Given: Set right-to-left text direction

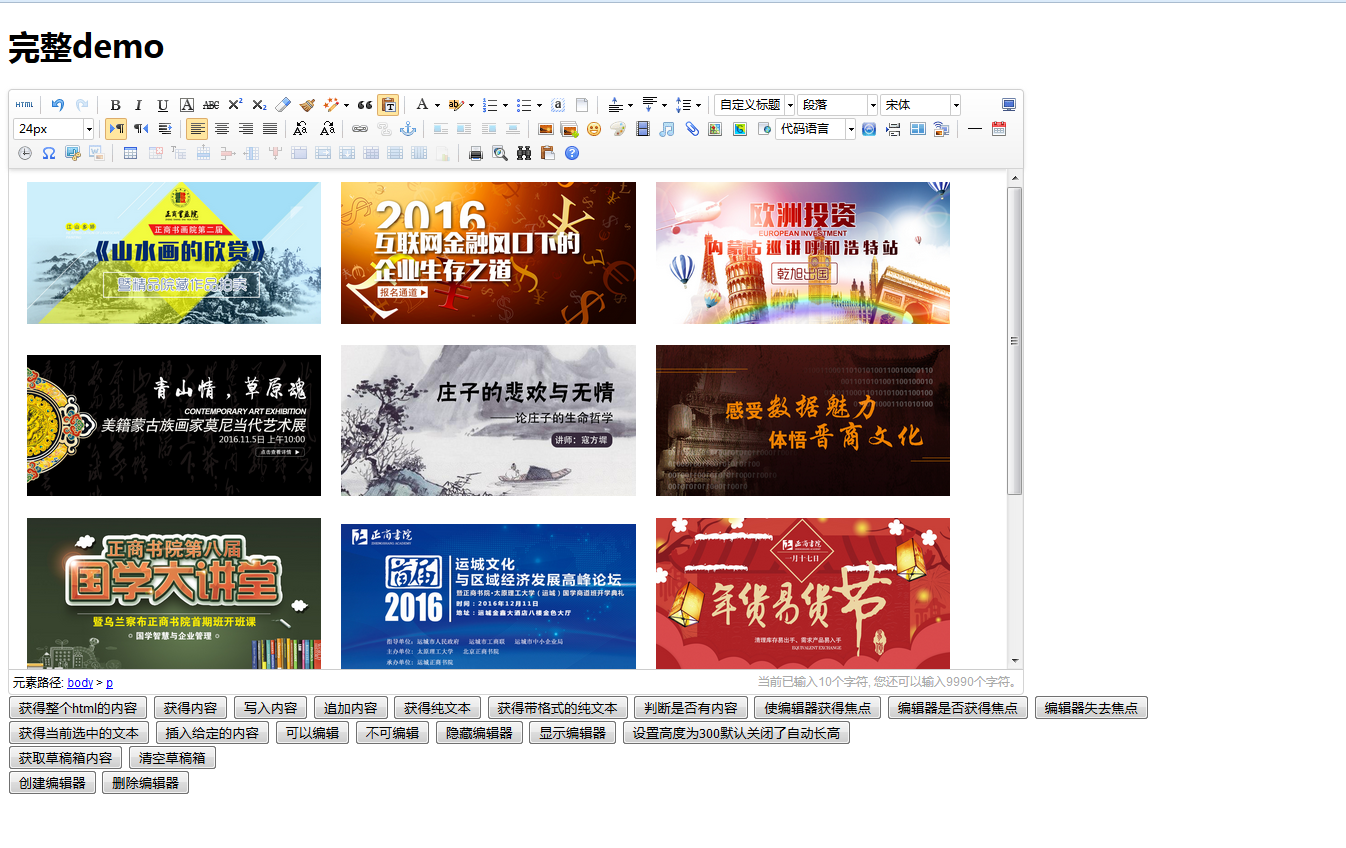Looking at the screenshot, I should click(x=141, y=129).
